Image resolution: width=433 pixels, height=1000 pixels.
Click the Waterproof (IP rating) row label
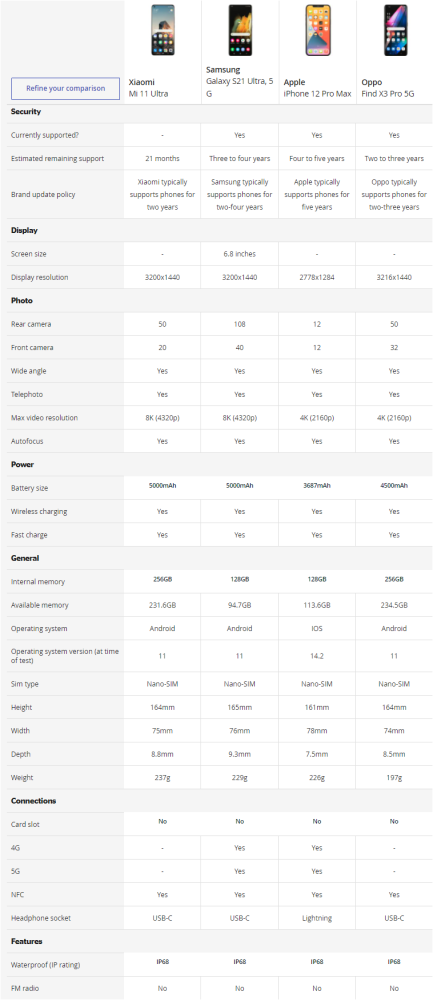point(46,965)
